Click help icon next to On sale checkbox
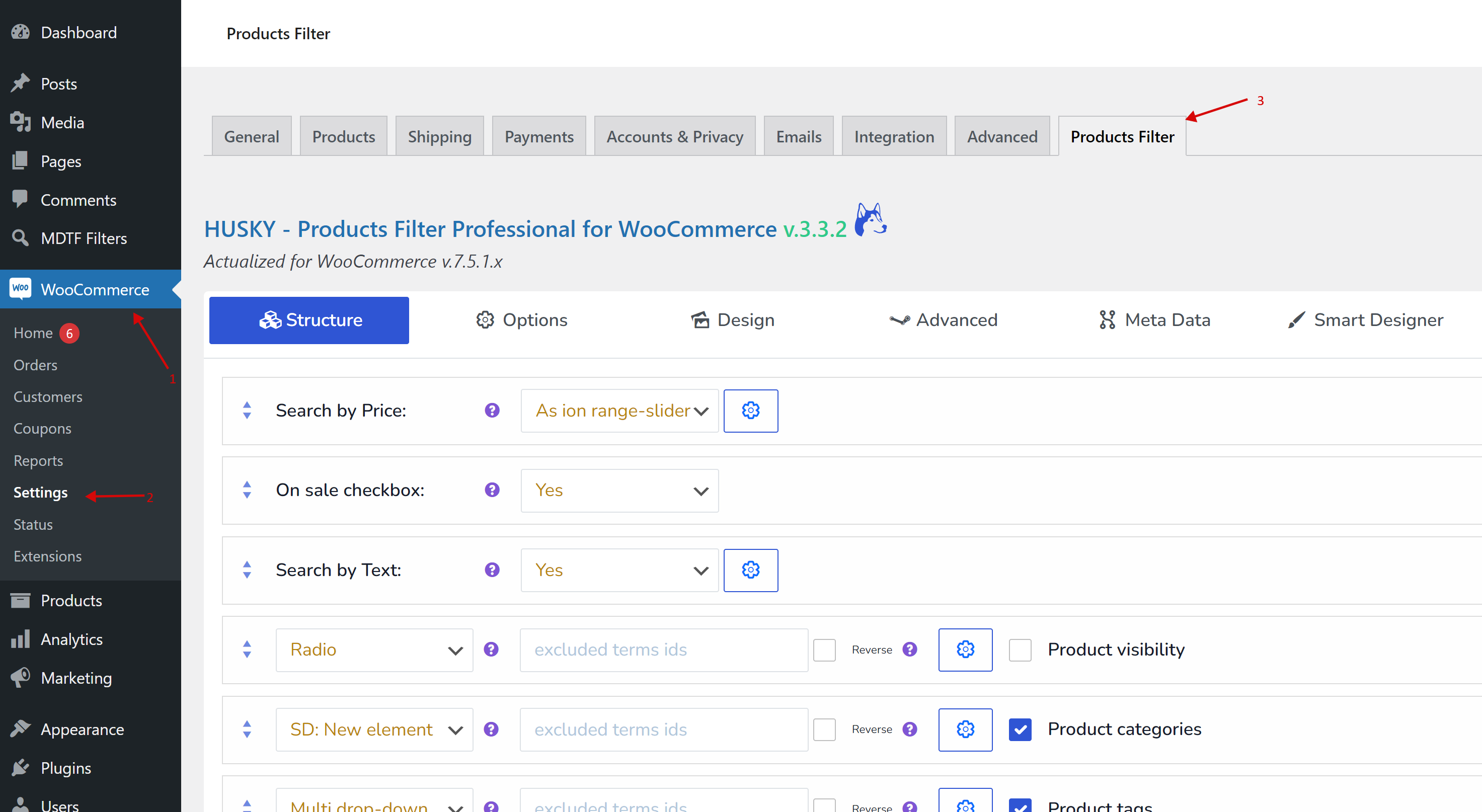Image resolution: width=1482 pixels, height=812 pixels. coord(492,490)
